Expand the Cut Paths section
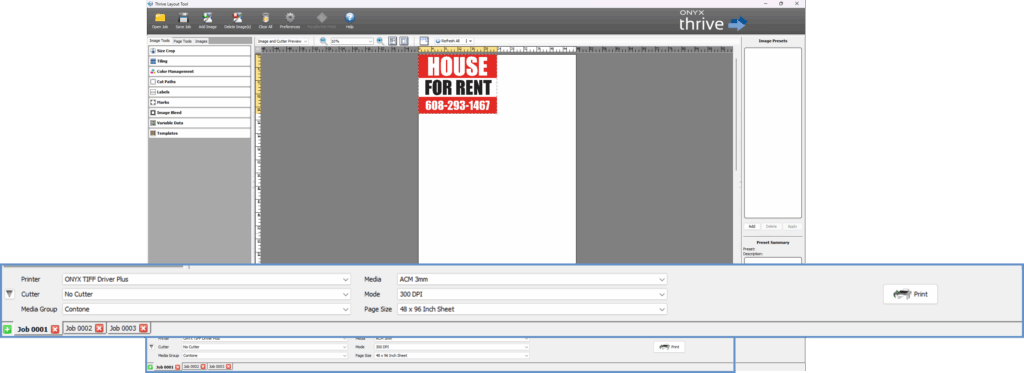The image size is (1024, 373). point(199,82)
